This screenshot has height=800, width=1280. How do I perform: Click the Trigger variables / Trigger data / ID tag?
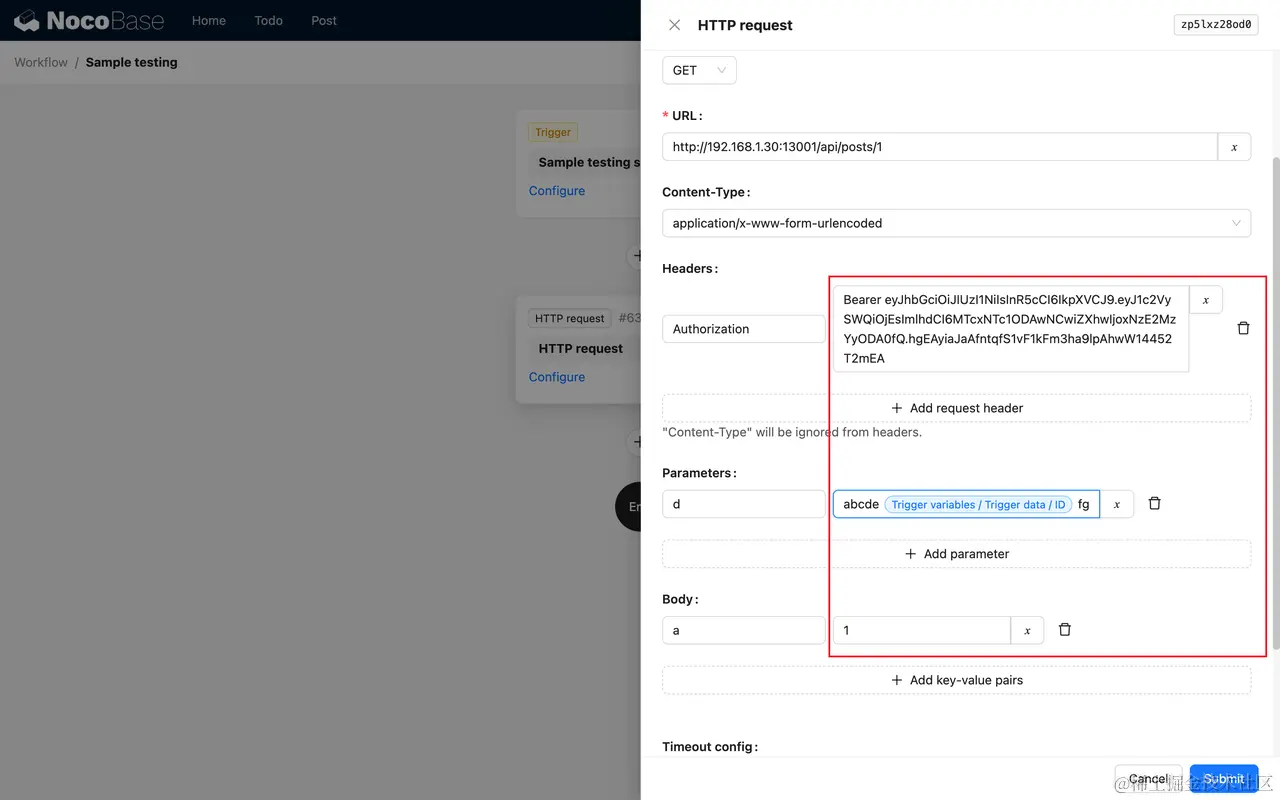coord(979,505)
